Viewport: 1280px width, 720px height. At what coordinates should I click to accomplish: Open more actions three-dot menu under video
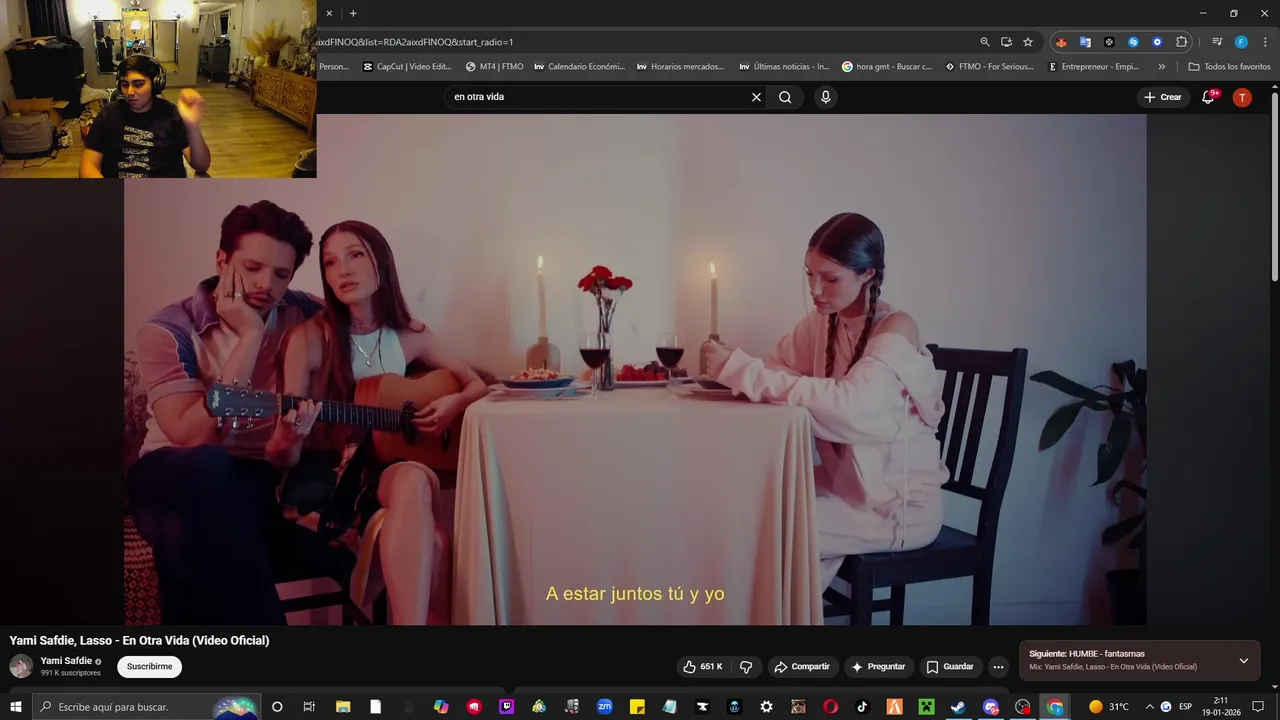click(x=998, y=667)
